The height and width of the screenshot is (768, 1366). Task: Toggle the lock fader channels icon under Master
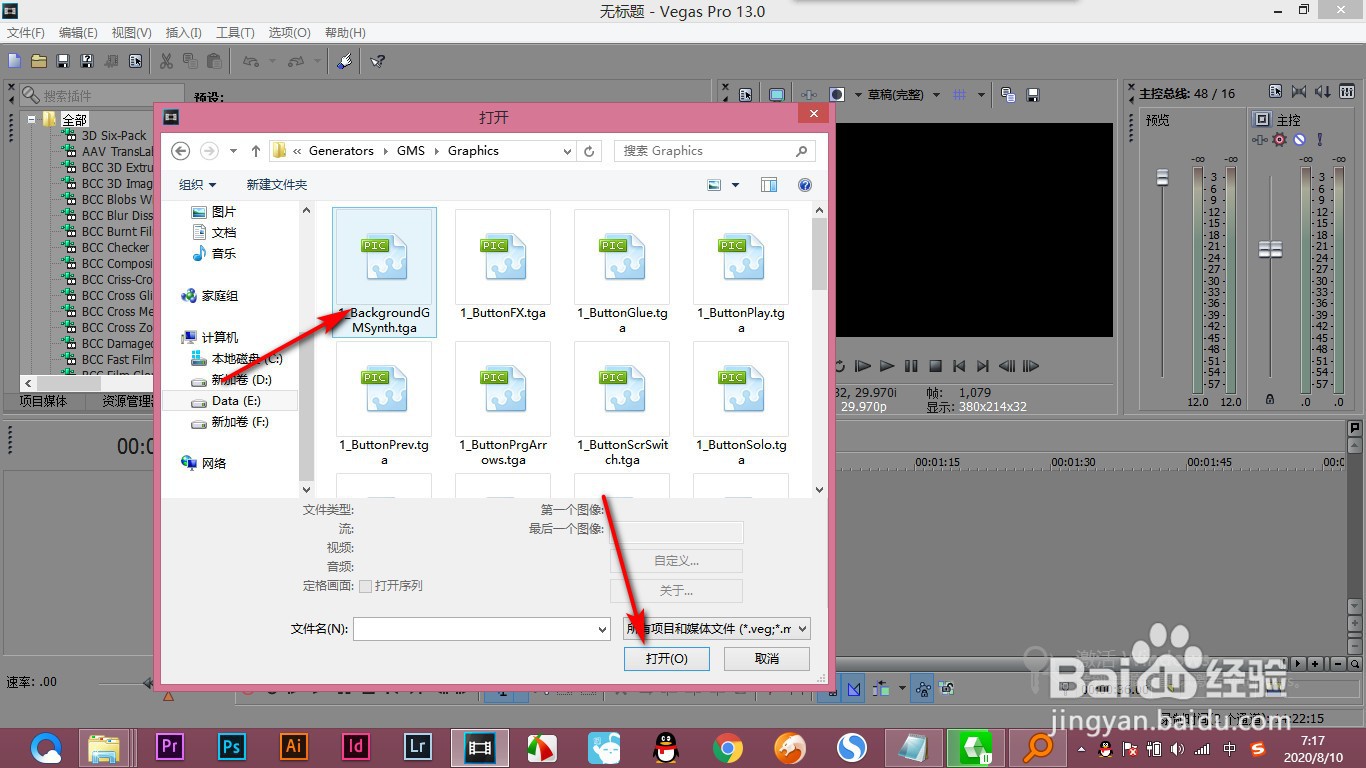click(1270, 398)
